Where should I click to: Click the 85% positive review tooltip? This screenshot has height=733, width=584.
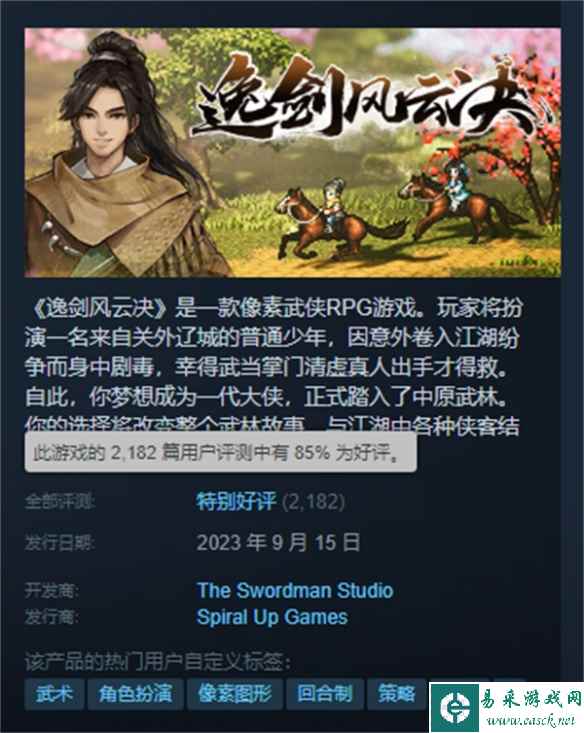point(220,452)
